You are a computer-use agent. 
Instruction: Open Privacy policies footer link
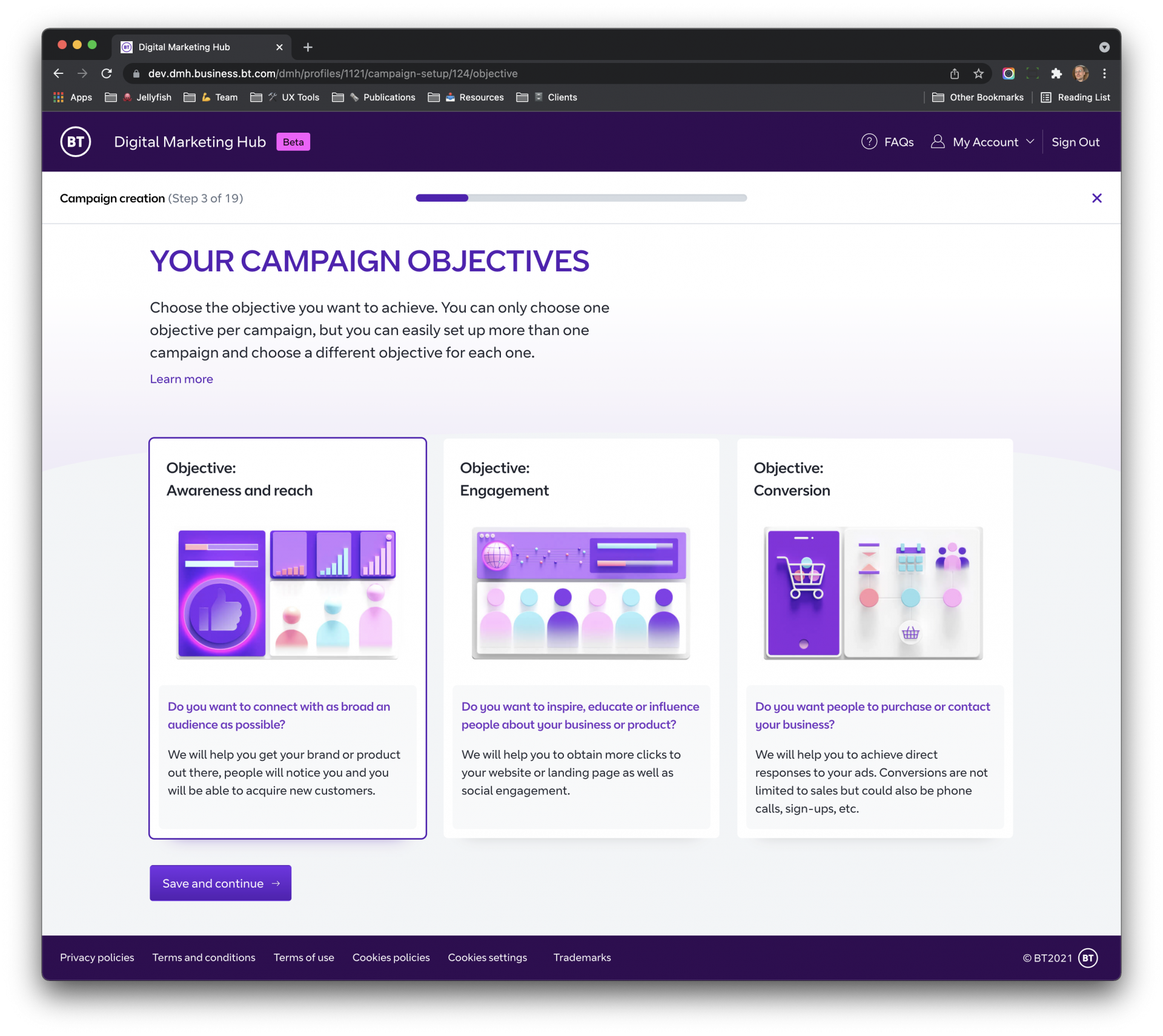pos(97,958)
